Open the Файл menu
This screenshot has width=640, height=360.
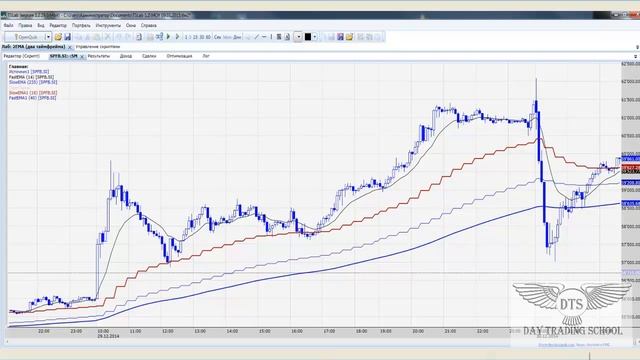[8, 25]
